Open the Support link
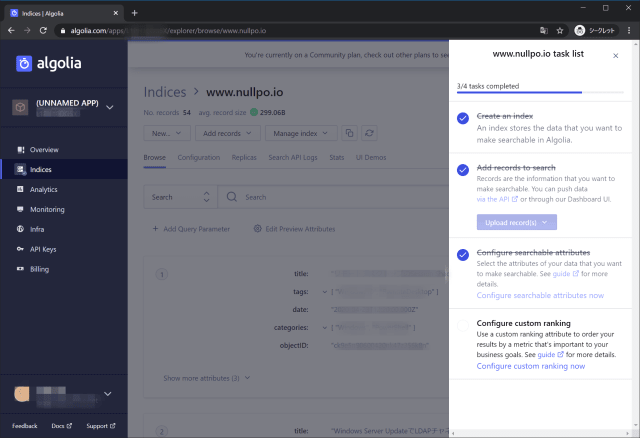The image size is (640, 438). [101, 426]
